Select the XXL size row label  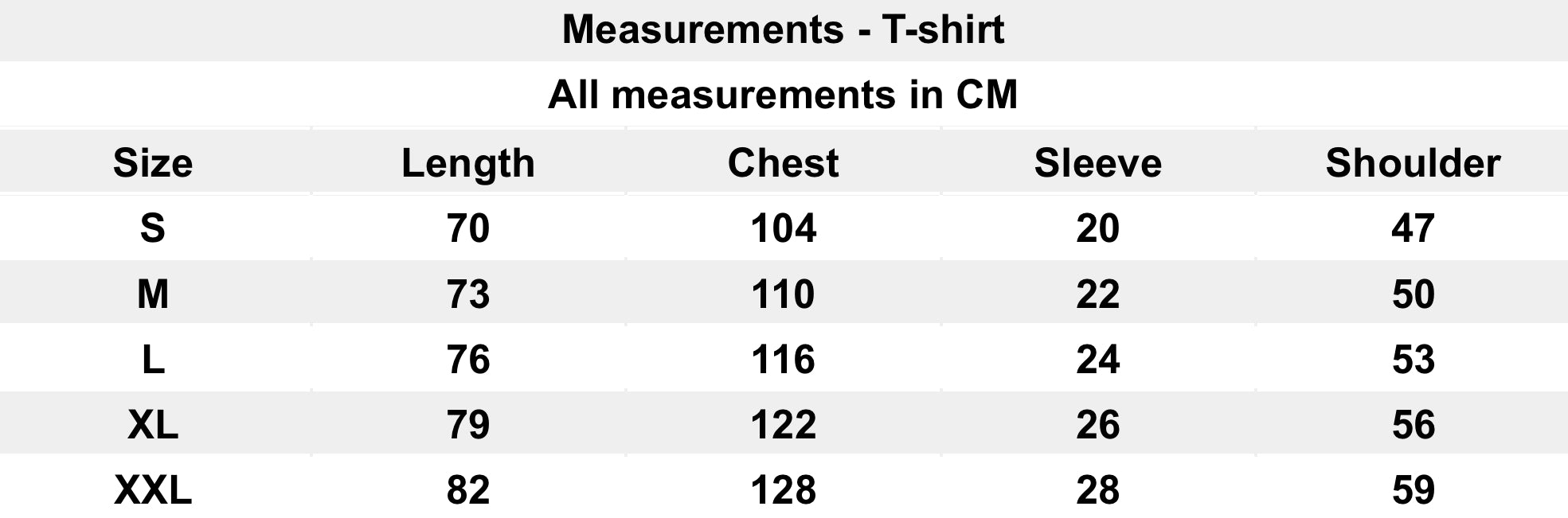[153, 490]
